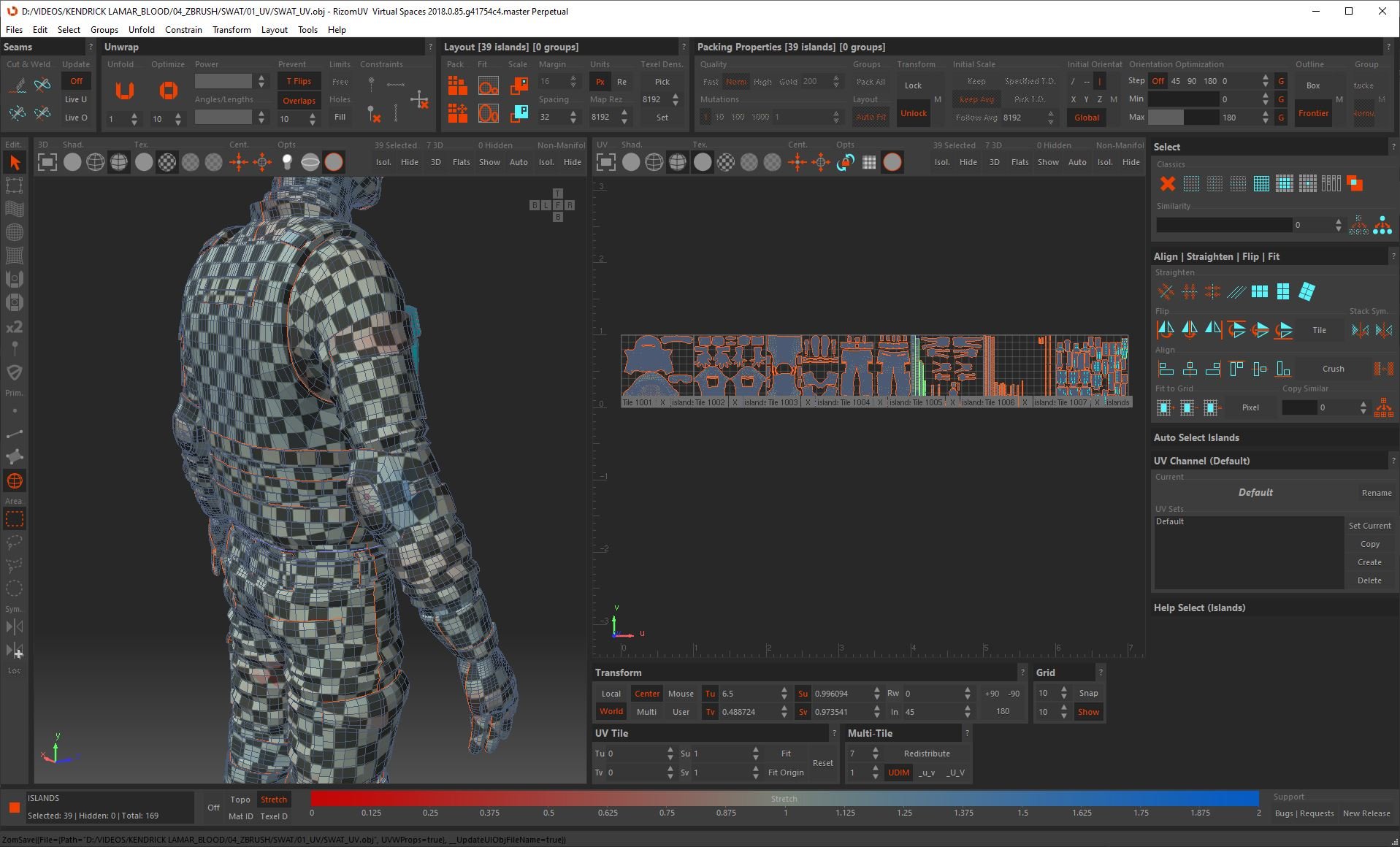
Task: Click the deselect all red X icon
Action: pos(1167,184)
